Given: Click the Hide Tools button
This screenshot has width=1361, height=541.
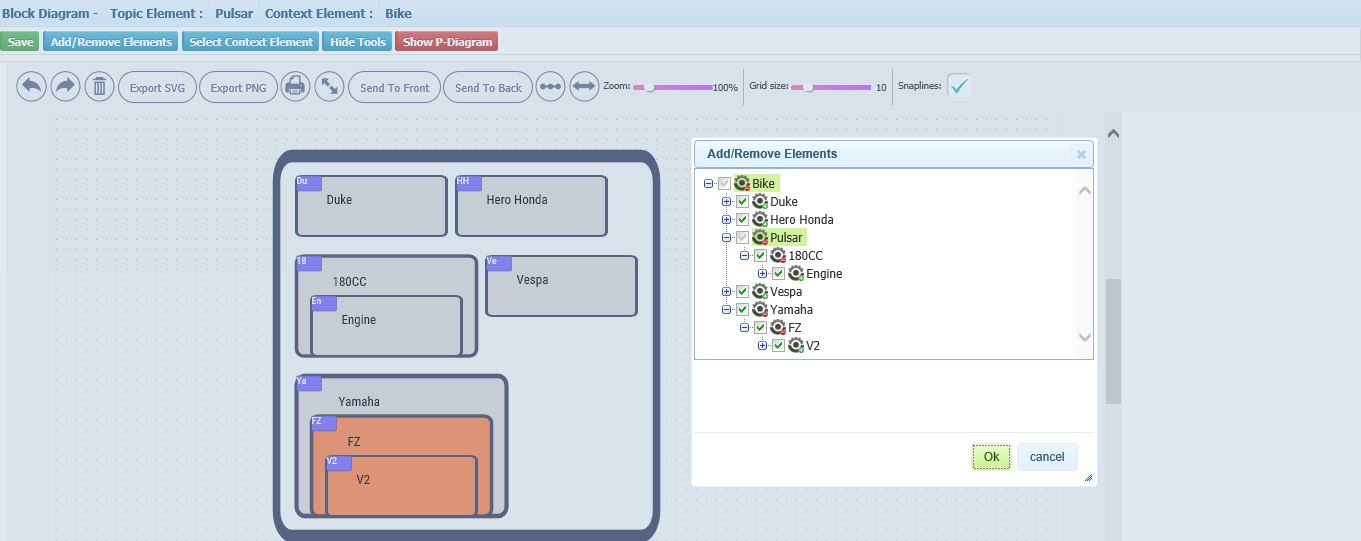Looking at the screenshot, I should click(358, 42).
